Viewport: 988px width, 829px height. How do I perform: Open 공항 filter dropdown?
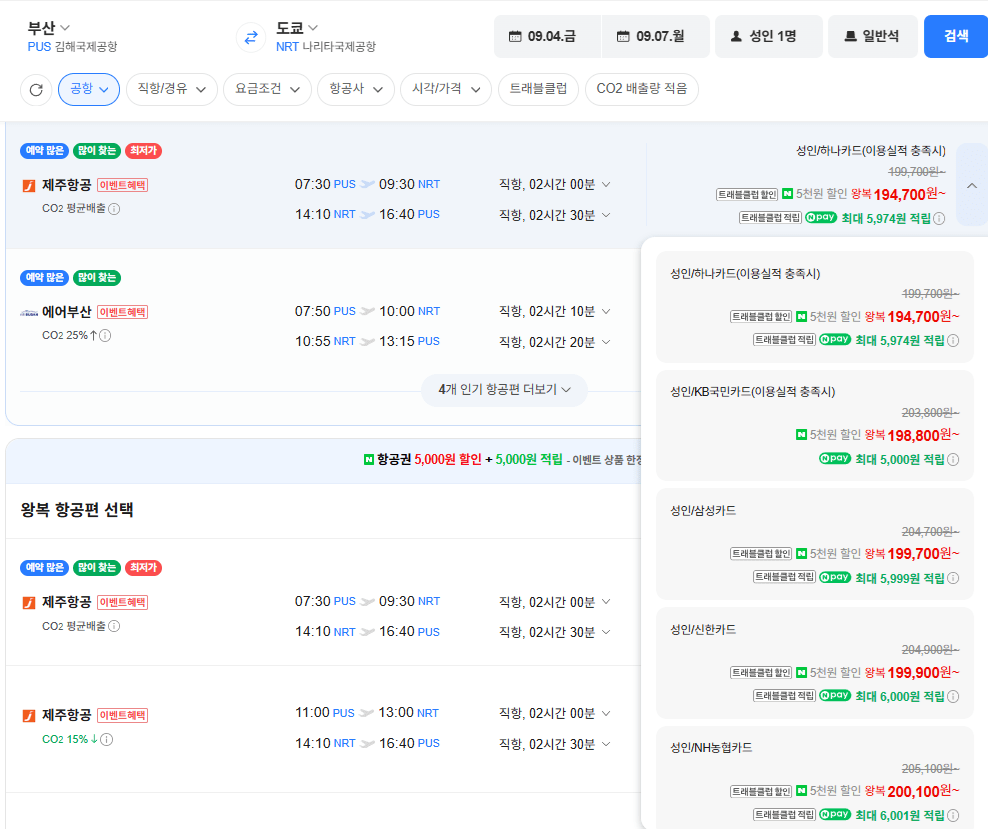[x=89, y=89]
